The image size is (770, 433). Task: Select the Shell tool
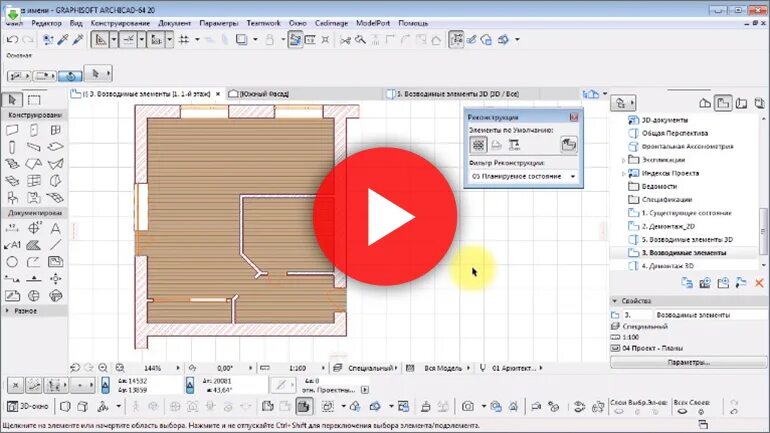tap(55, 163)
